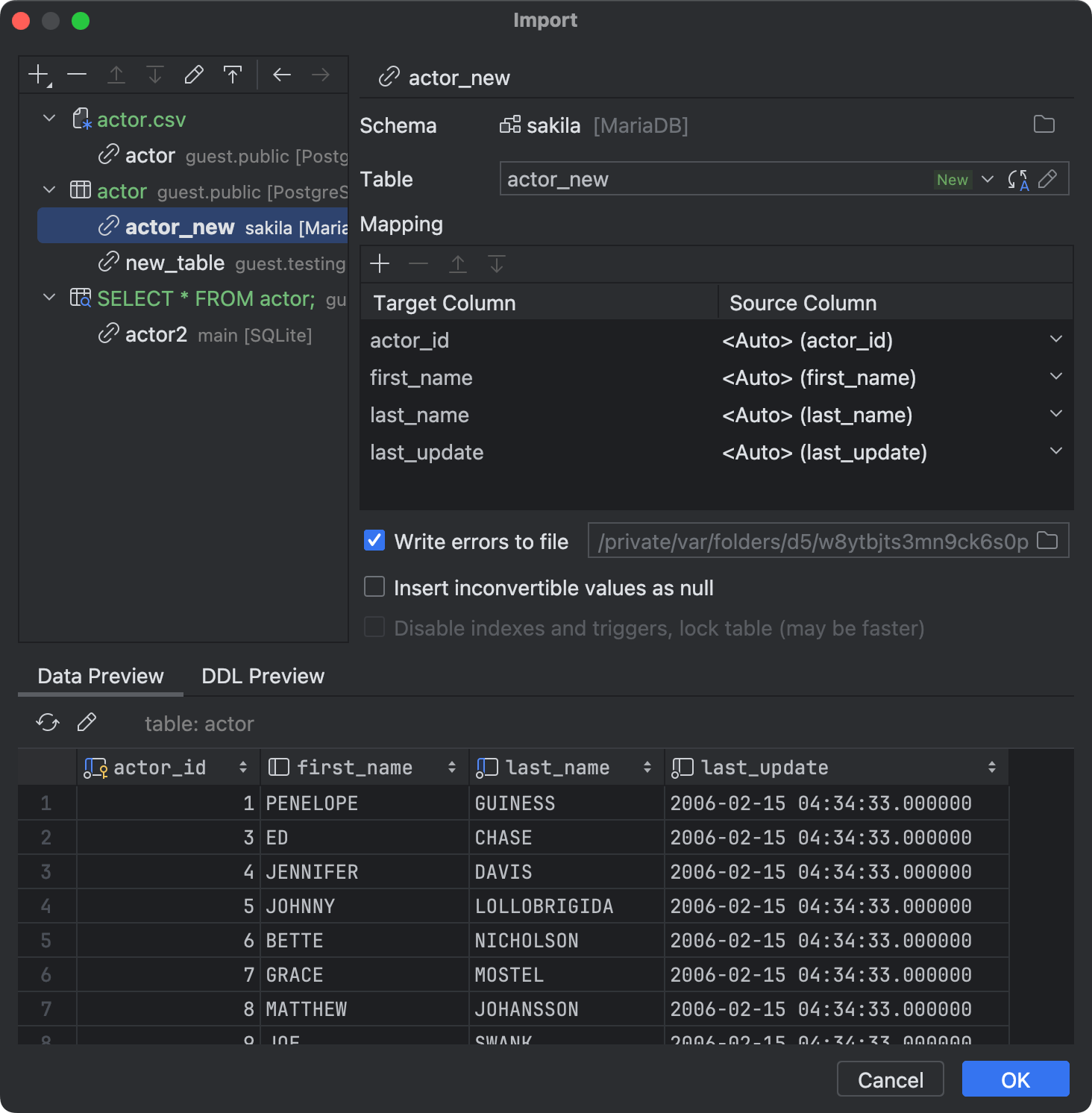The width and height of the screenshot is (1092, 1113).
Task: Click the back arrow in the top toolbar
Action: coord(282,75)
